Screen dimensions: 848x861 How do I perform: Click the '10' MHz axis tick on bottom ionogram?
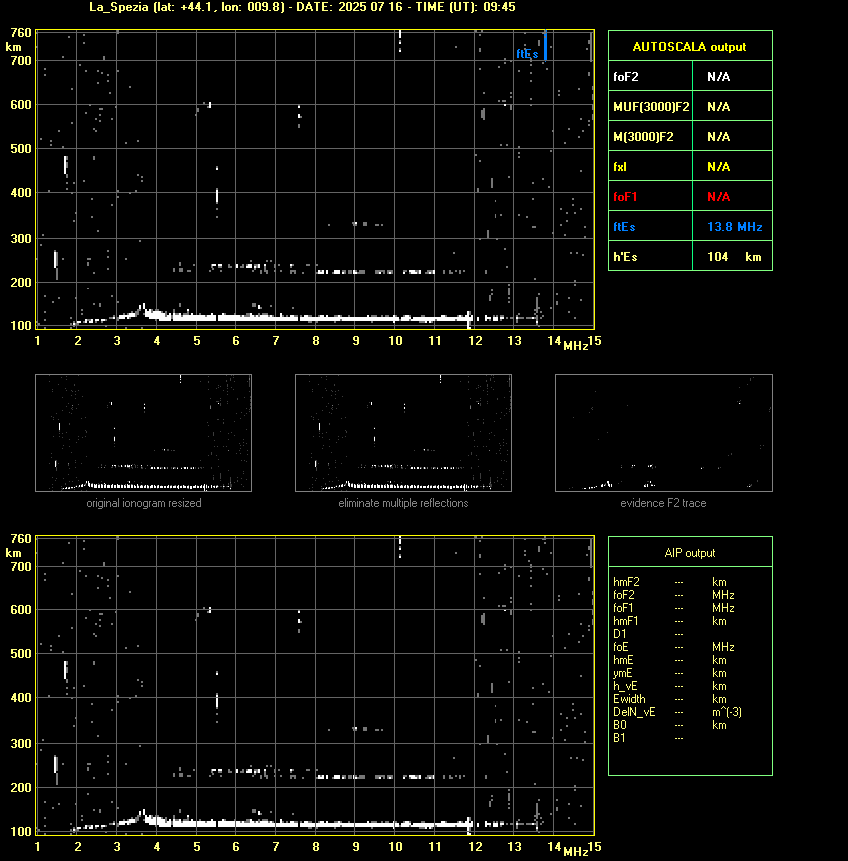tap(395, 847)
